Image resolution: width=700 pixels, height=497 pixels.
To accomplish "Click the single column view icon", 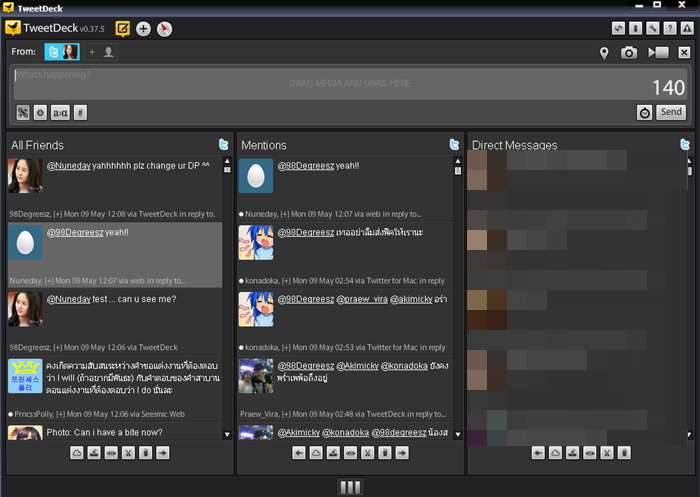I will [635, 29].
